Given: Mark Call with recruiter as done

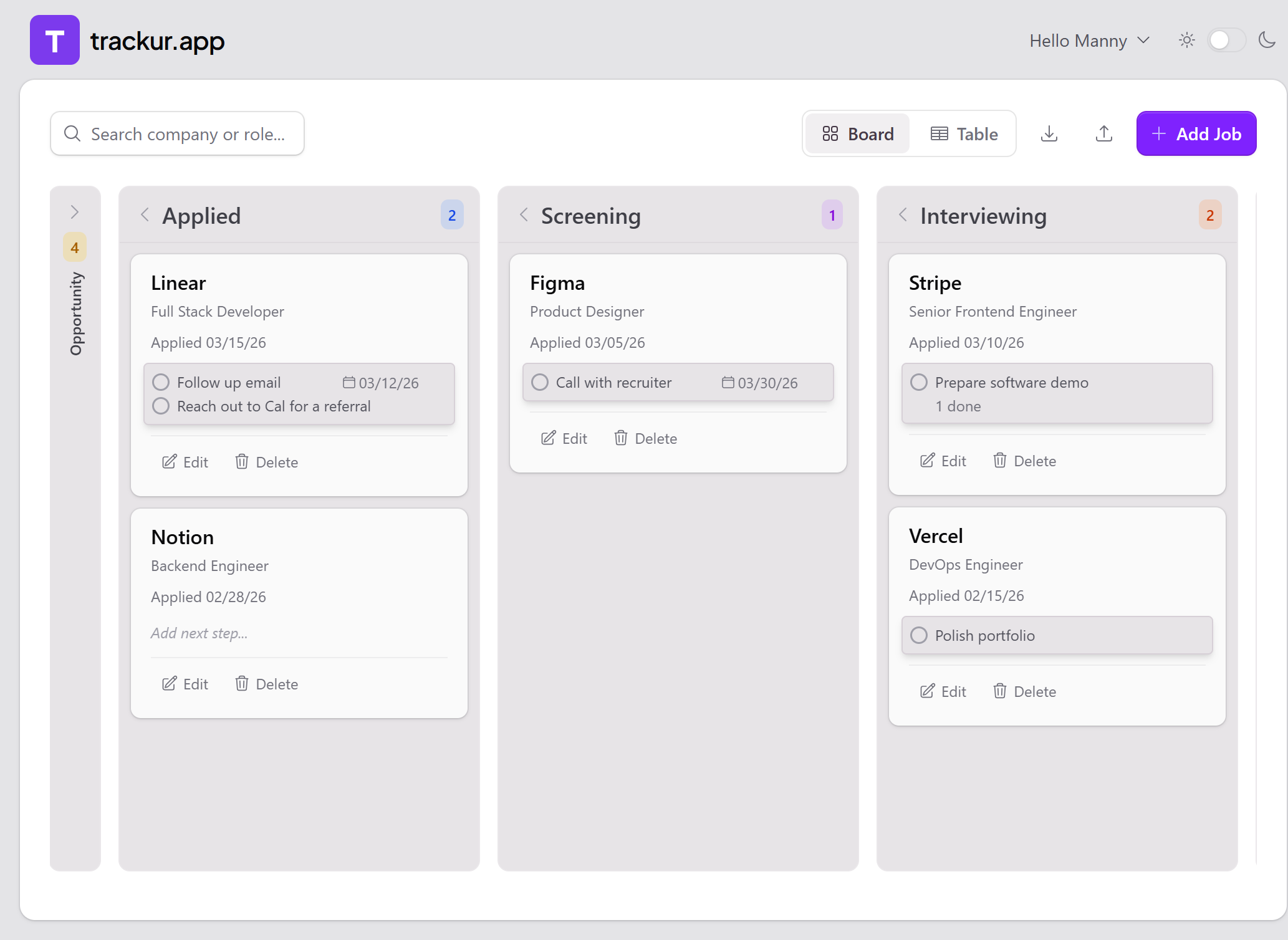Looking at the screenshot, I should tap(539, 381).
